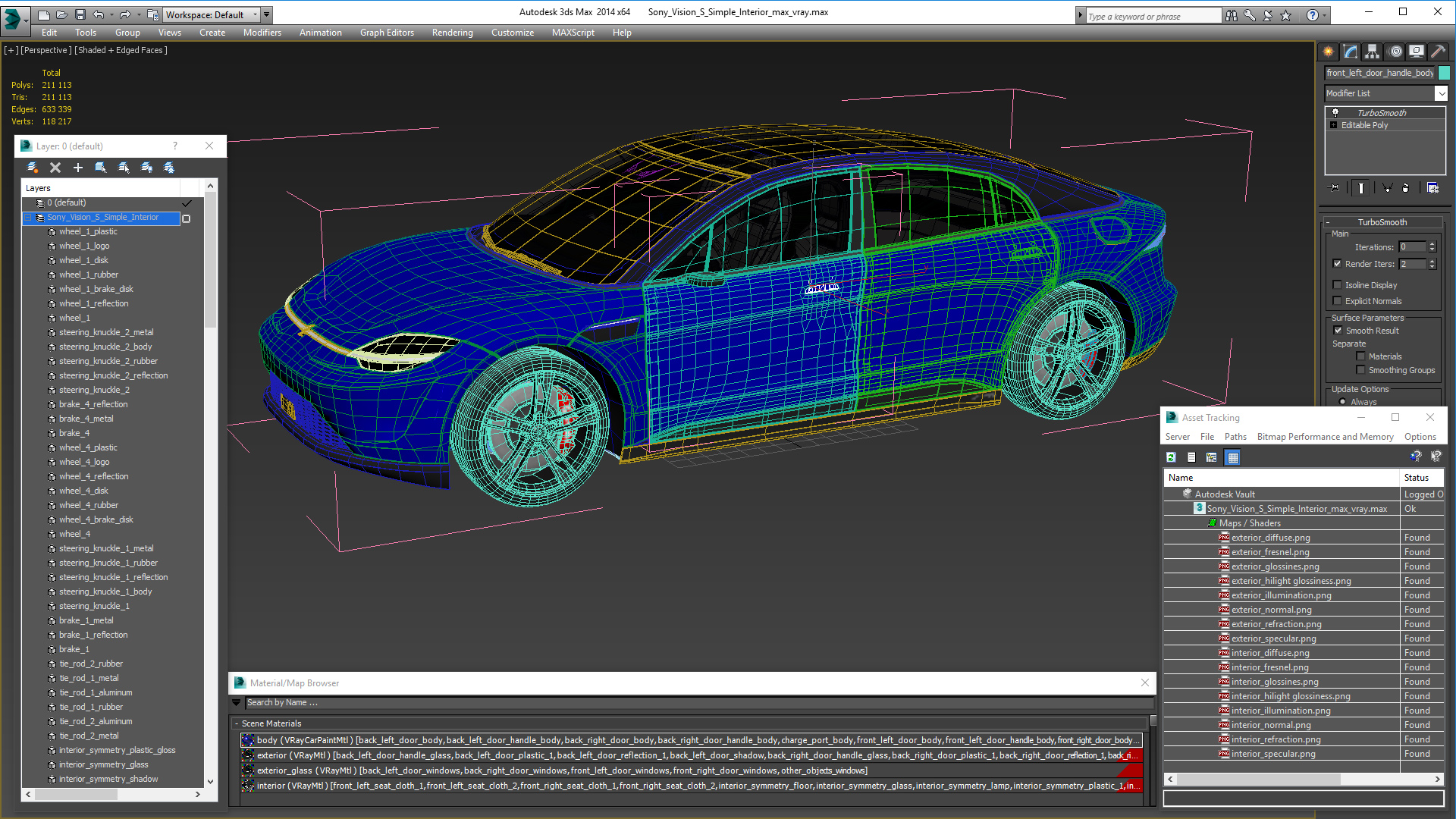This screenshot has height=819, width=1456.
Task: Click Render Iters spinner down arrow
Action: point(1432,267)
